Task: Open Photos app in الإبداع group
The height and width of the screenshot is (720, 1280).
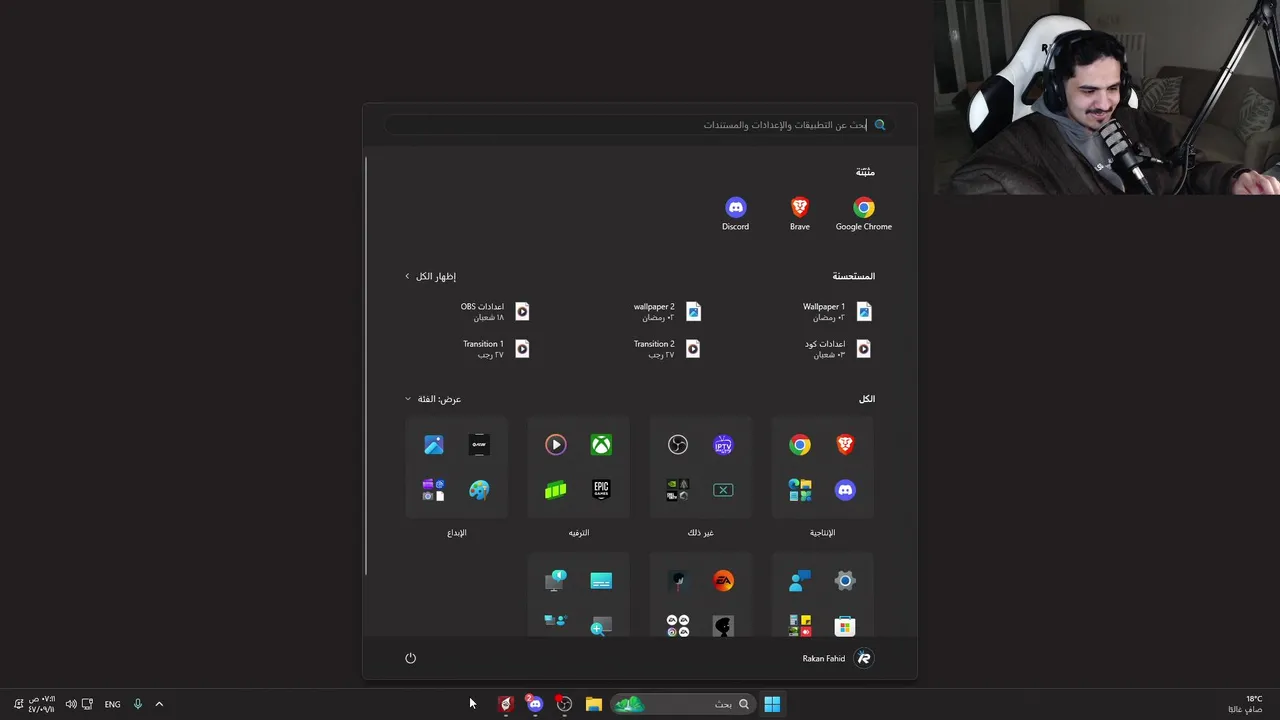Action: point(434,445)
